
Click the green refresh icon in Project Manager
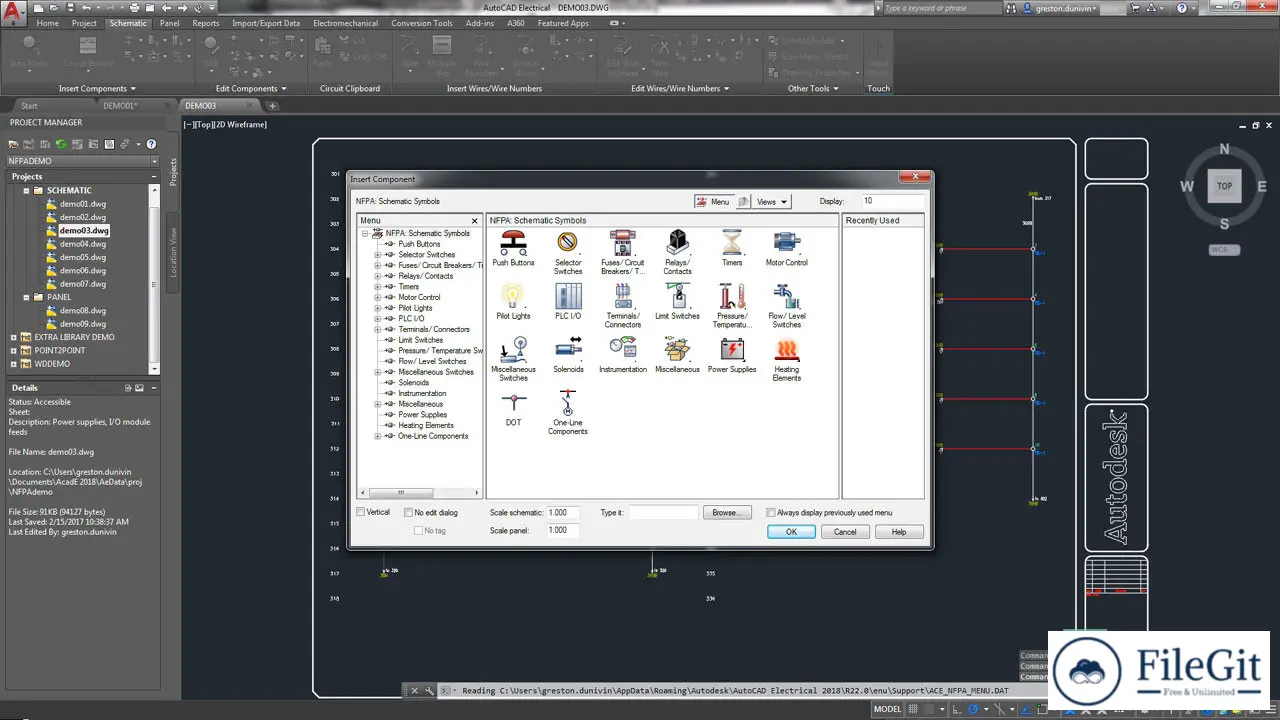pos(61,144)
